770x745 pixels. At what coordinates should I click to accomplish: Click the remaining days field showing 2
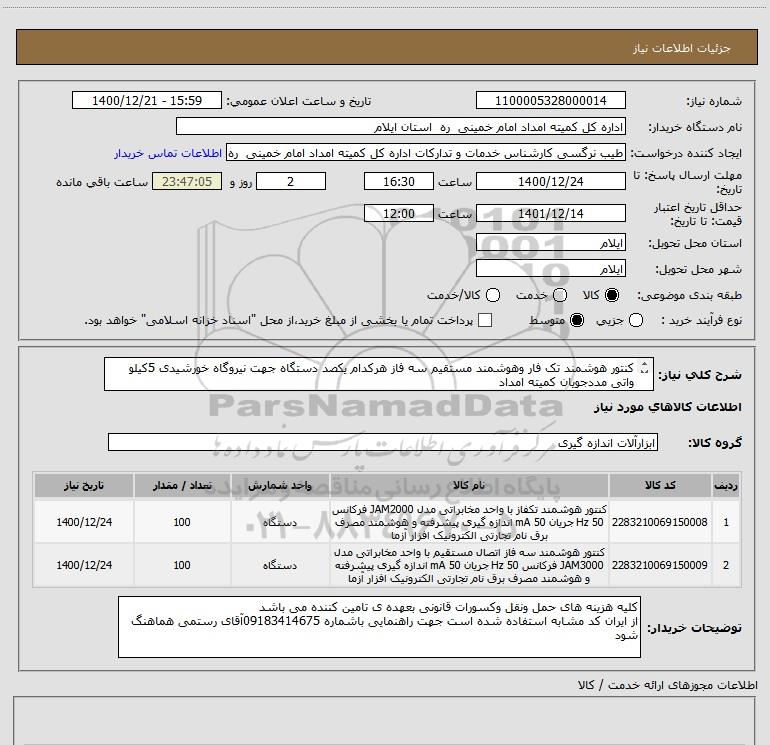tap(291, 181)
